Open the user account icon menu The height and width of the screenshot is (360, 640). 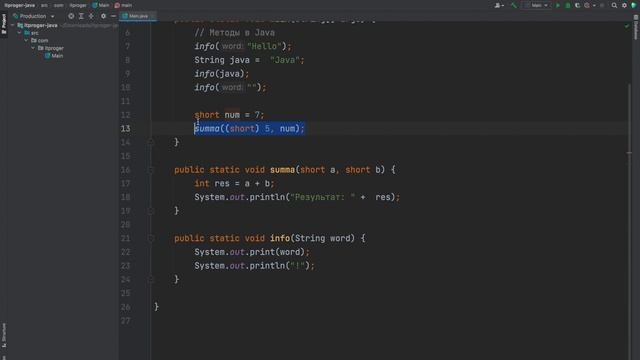tap(498, 5)
